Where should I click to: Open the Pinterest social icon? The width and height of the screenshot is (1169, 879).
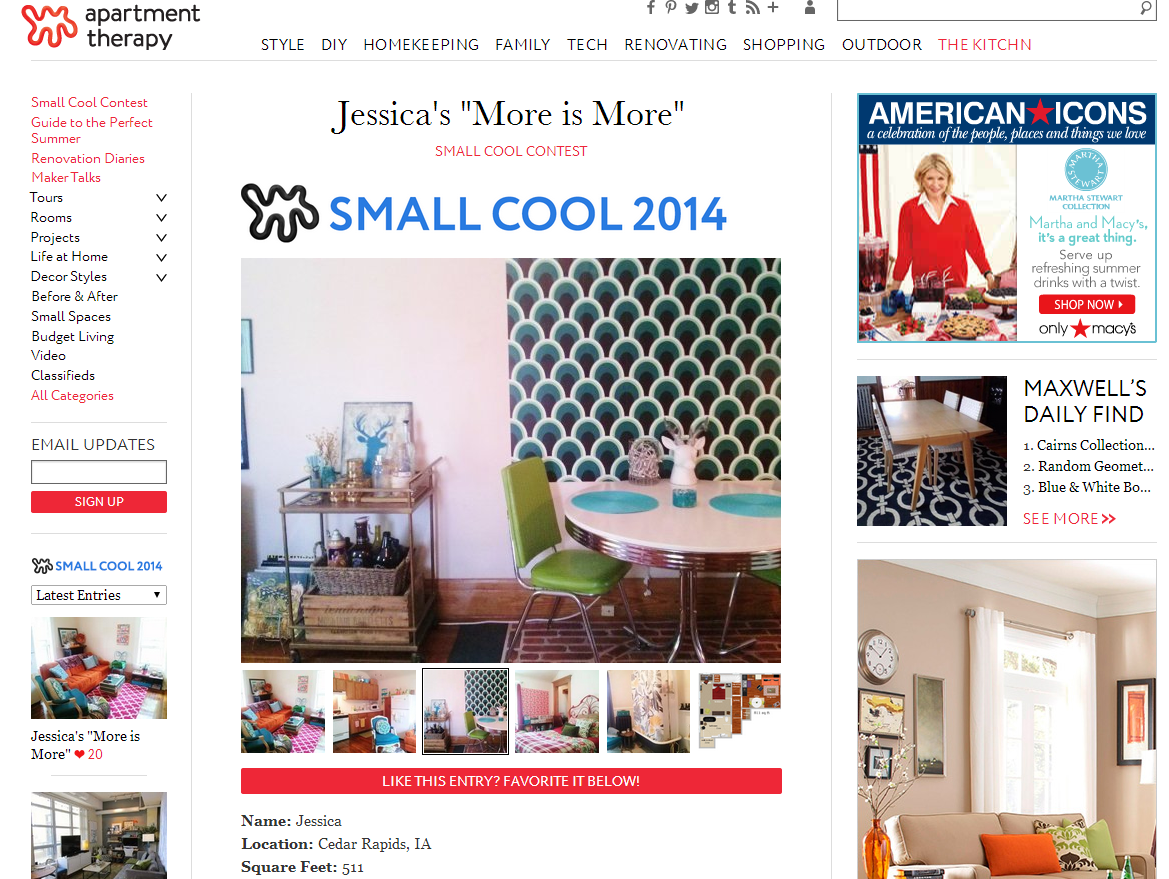671,7
